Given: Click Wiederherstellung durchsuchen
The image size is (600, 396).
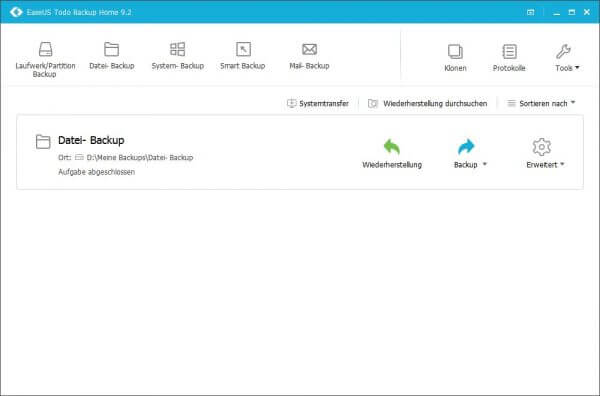Looking at the screenshot, I should [x=427, y=103].
